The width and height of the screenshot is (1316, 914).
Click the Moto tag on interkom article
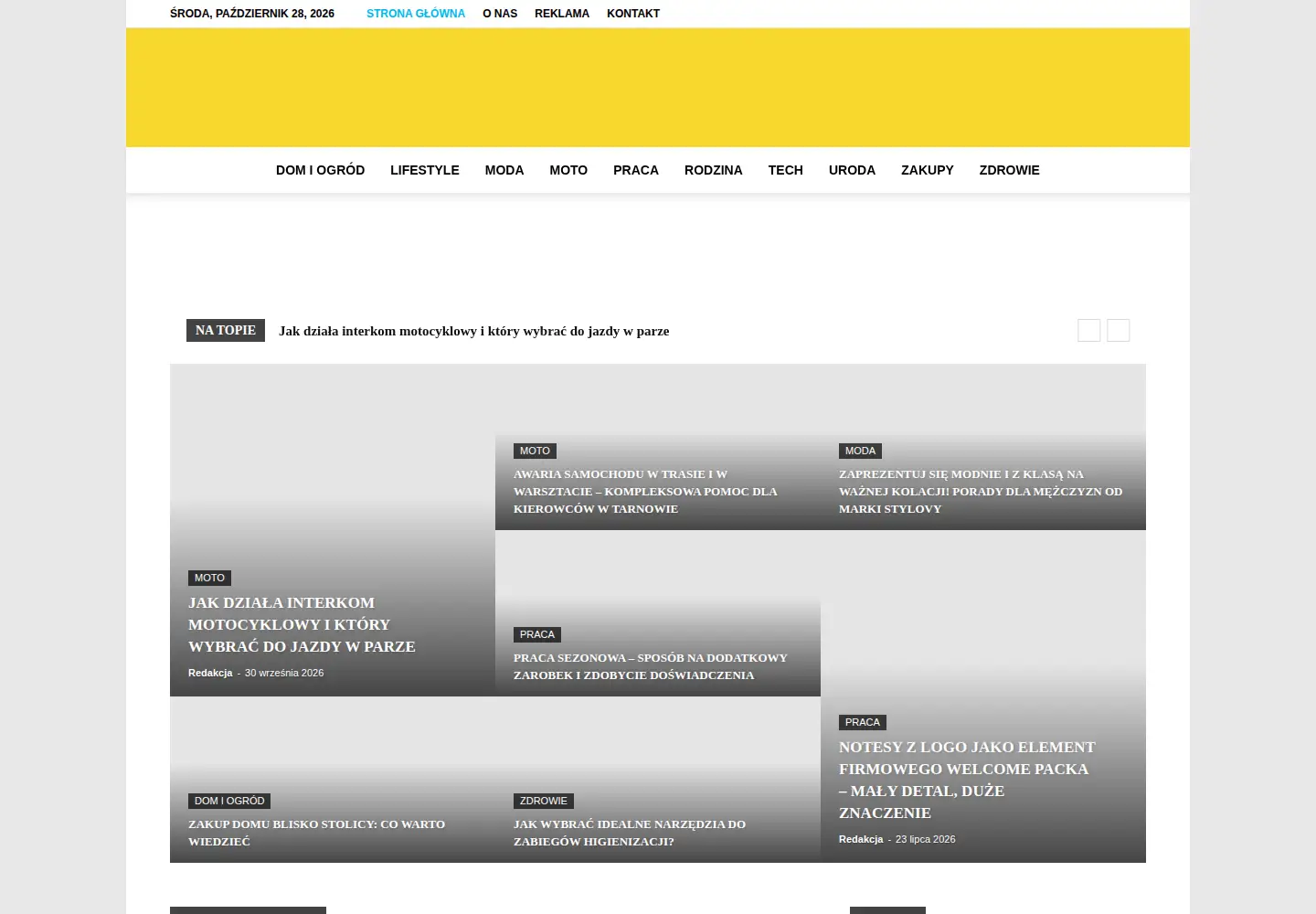(x=209, y=578)
